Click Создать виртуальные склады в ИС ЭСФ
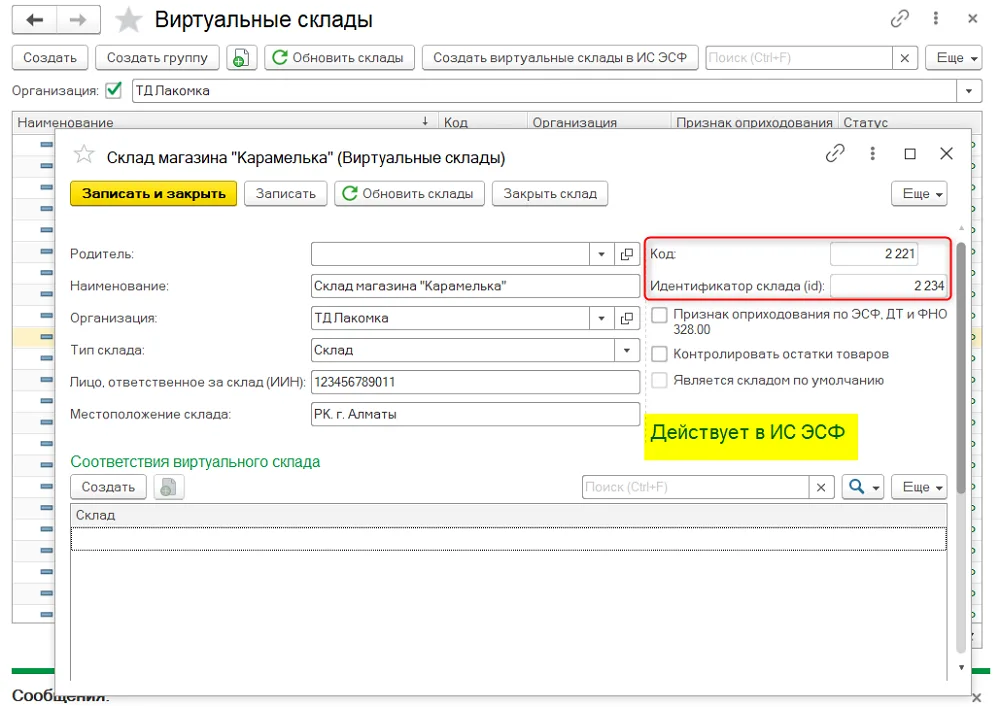The image size is (1000, 707). point(560,57)
